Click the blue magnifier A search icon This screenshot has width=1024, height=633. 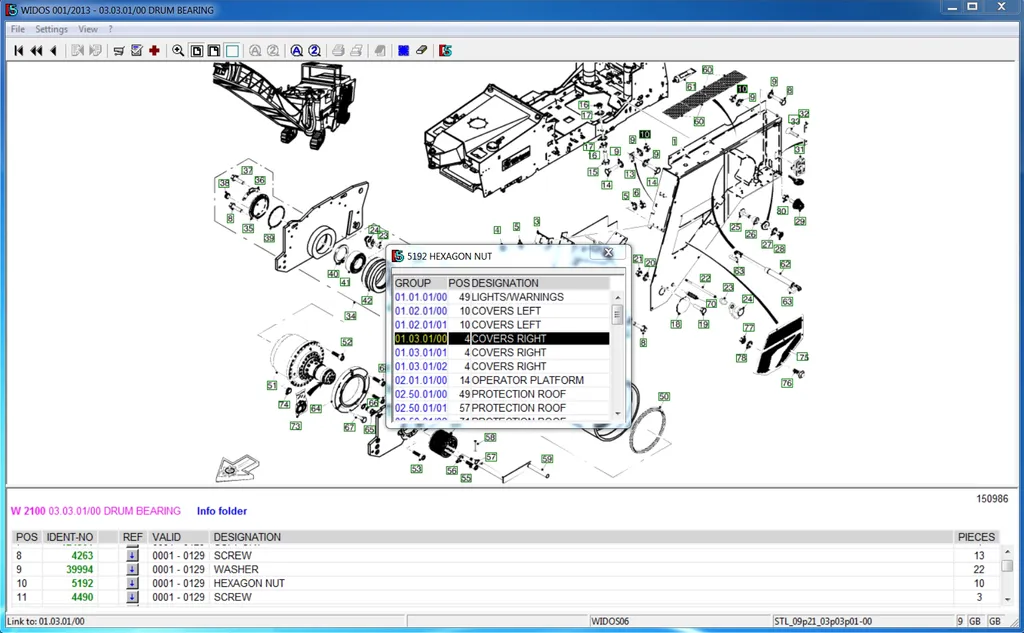pyautogui.click(x=296, y=50)
